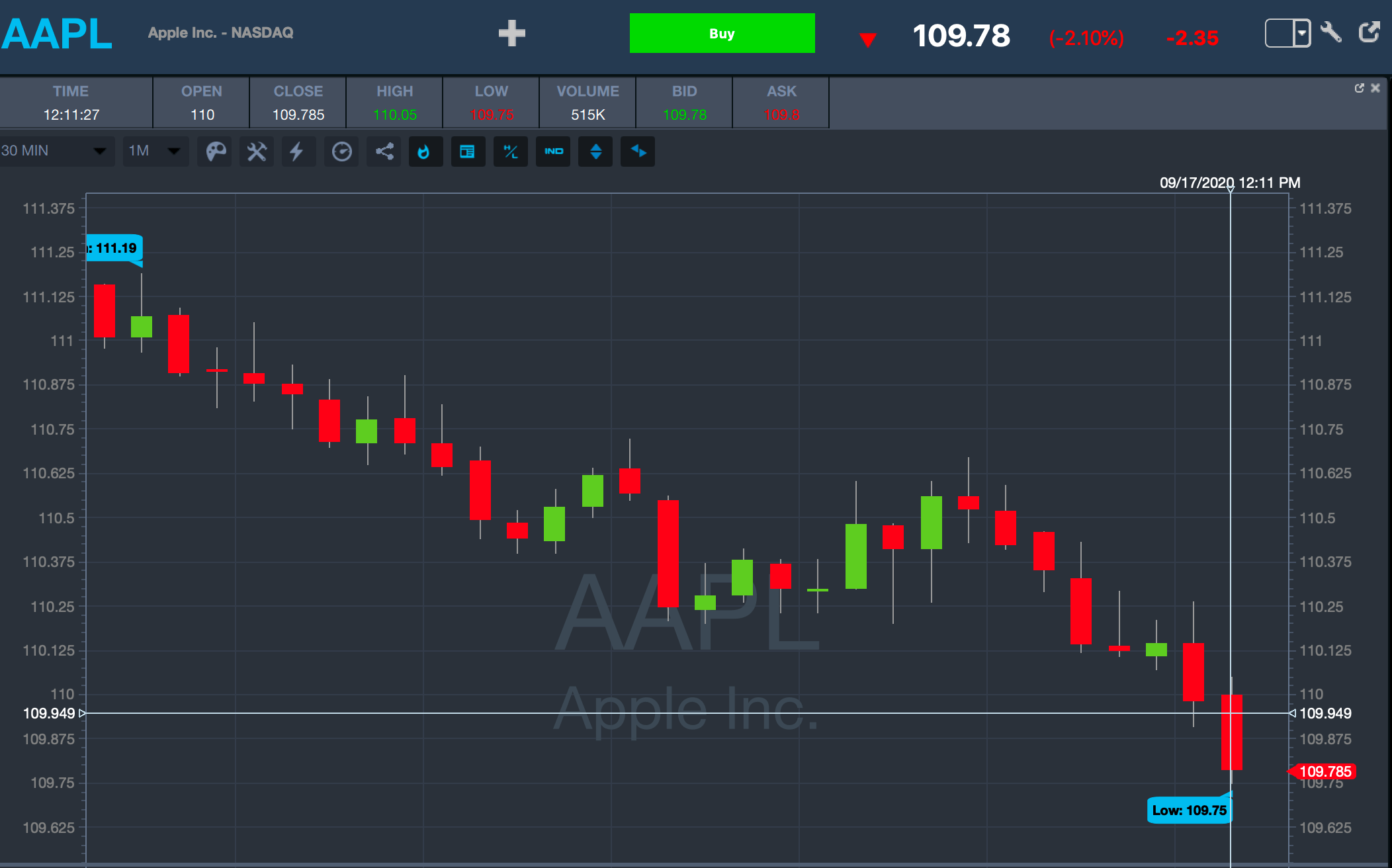
Task: Click the Apple Inc. - NASDAQ label
Action: [x=220, y=32]
